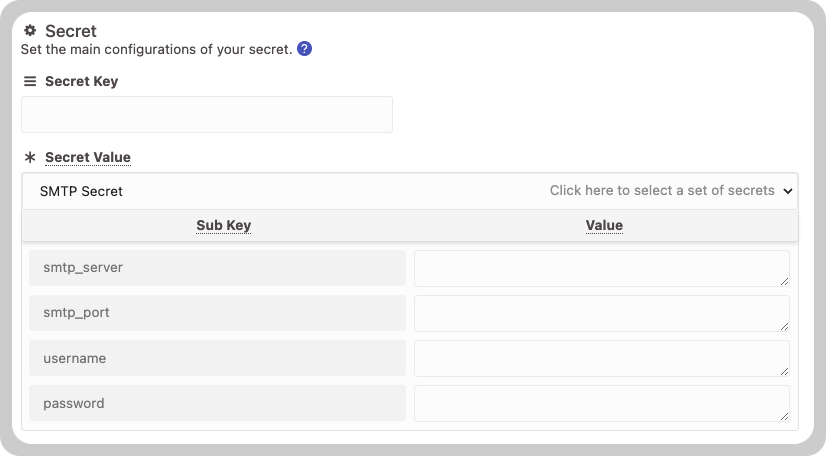Click the Sub Key column header
This screenshot has height=456, width=826.
[223, 225]
